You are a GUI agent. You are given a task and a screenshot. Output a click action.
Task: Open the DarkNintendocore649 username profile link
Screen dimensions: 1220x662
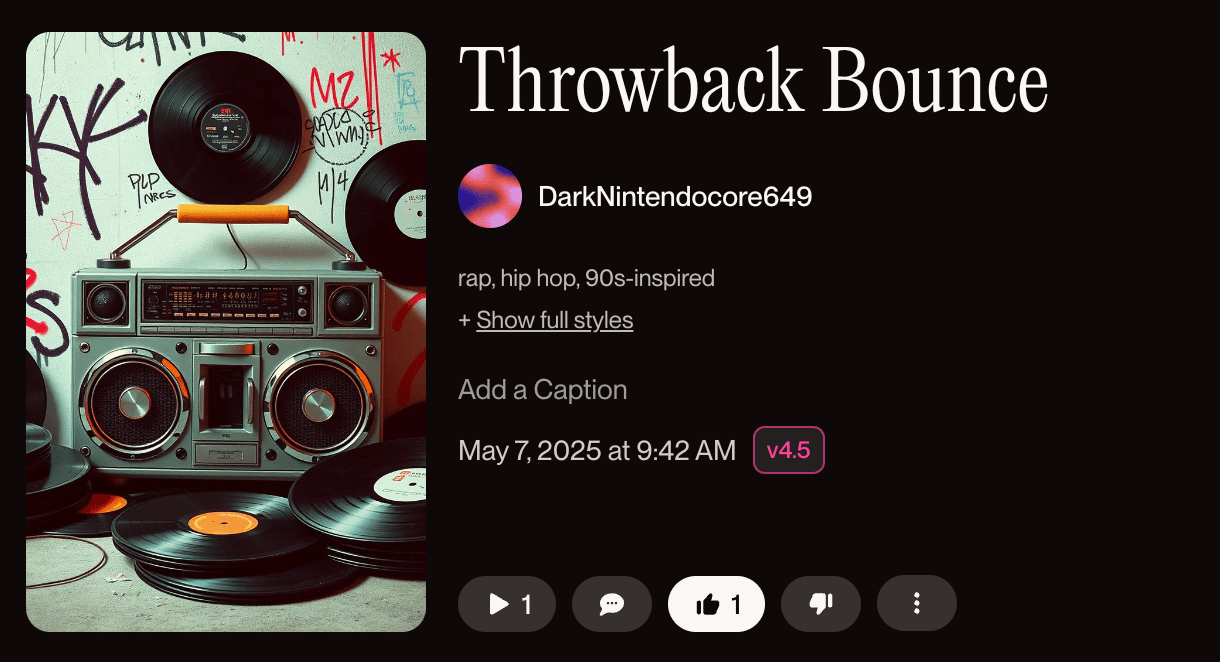coord(675,197)
